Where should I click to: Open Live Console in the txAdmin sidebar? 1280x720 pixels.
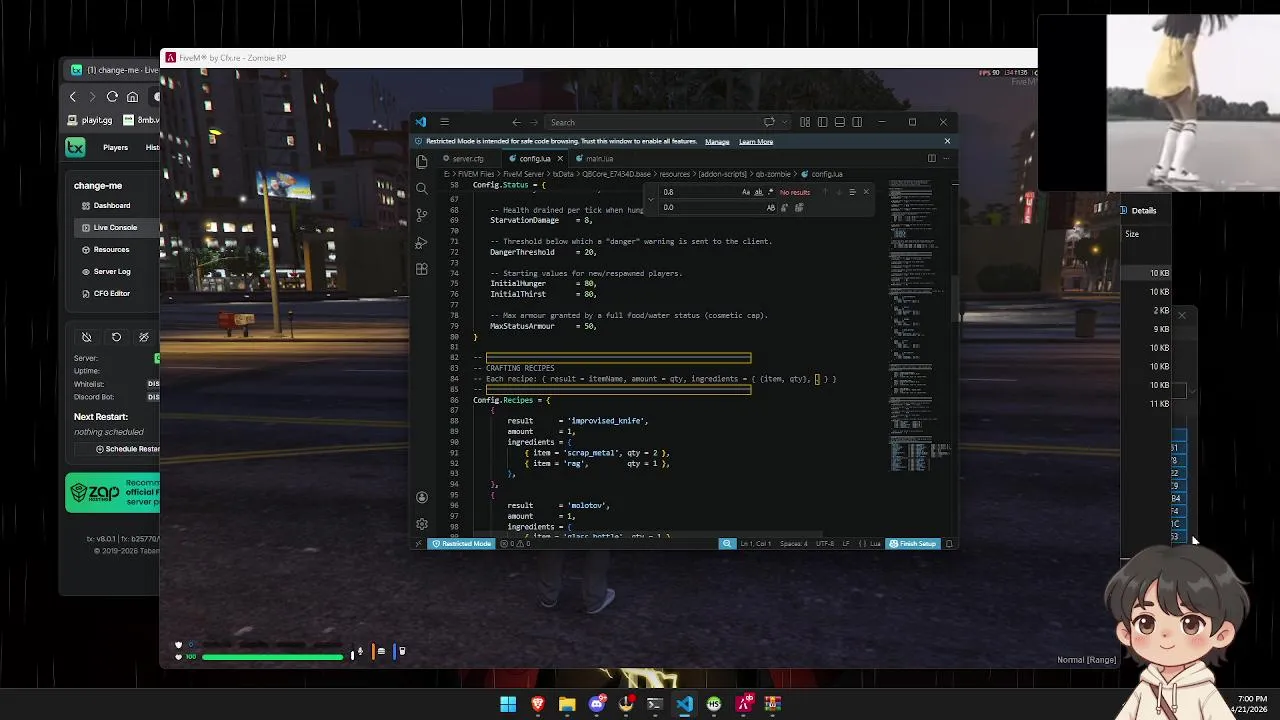pos(115,227)
